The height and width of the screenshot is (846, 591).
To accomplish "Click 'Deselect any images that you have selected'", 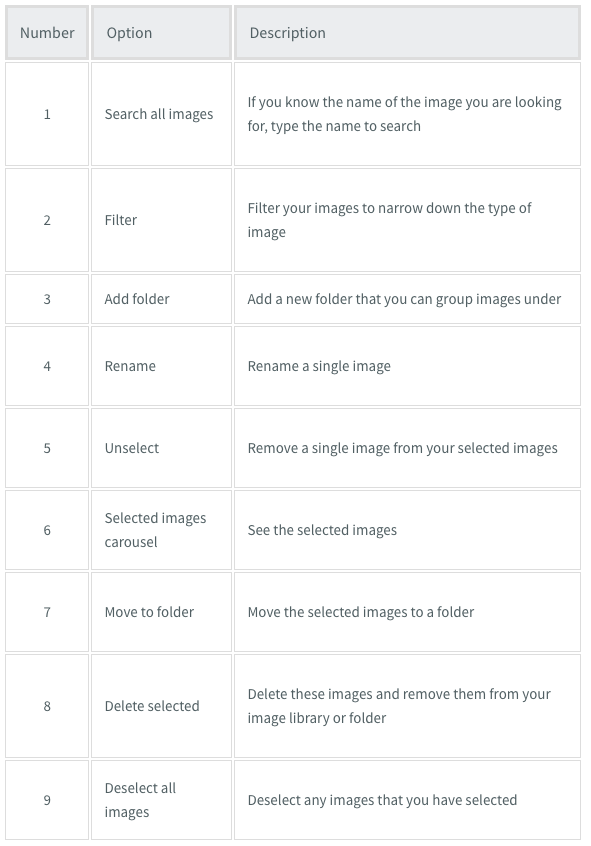I will click(382, 800).
